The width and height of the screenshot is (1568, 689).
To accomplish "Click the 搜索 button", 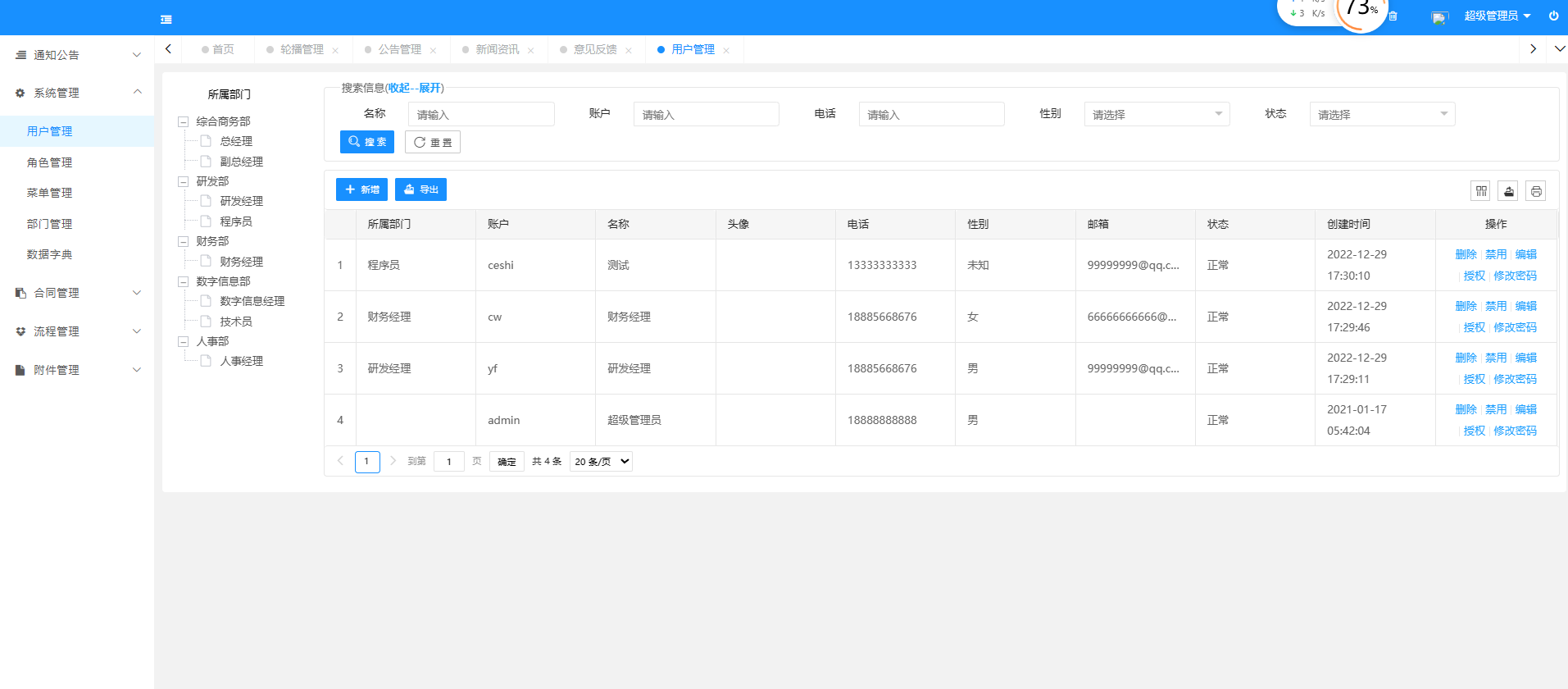I will click(367, 142).
